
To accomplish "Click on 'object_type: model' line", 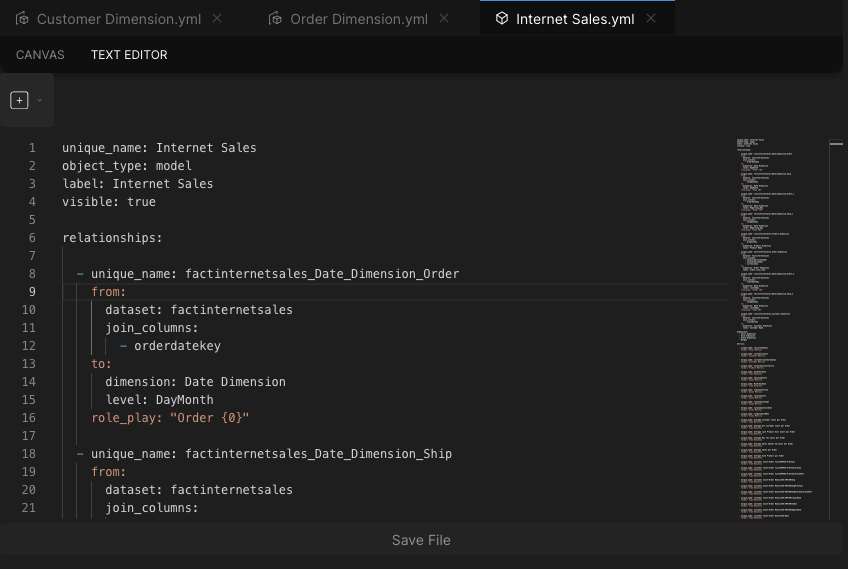I will pos(127,166).
